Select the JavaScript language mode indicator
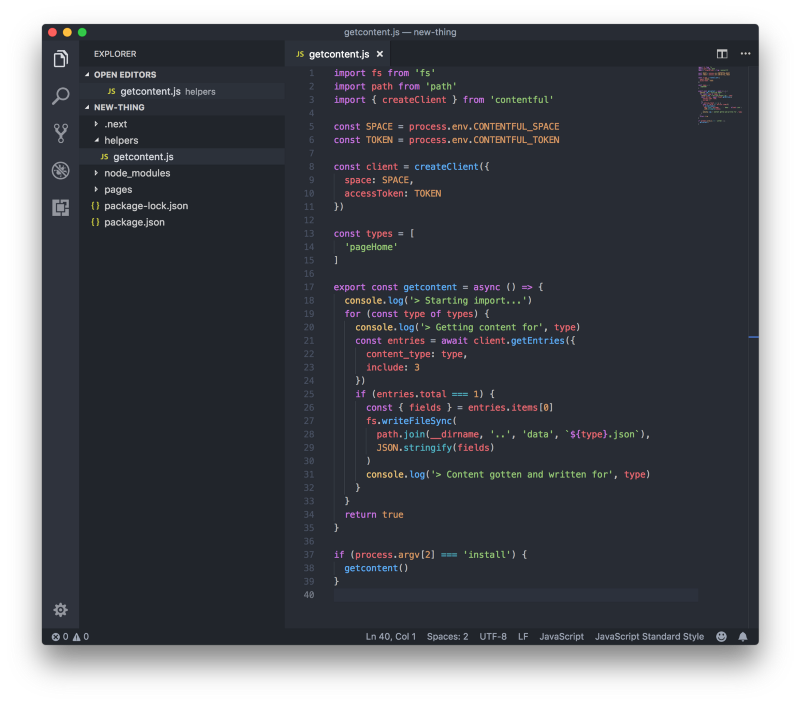Screen dimensions: 800x704 pos(561,636)
